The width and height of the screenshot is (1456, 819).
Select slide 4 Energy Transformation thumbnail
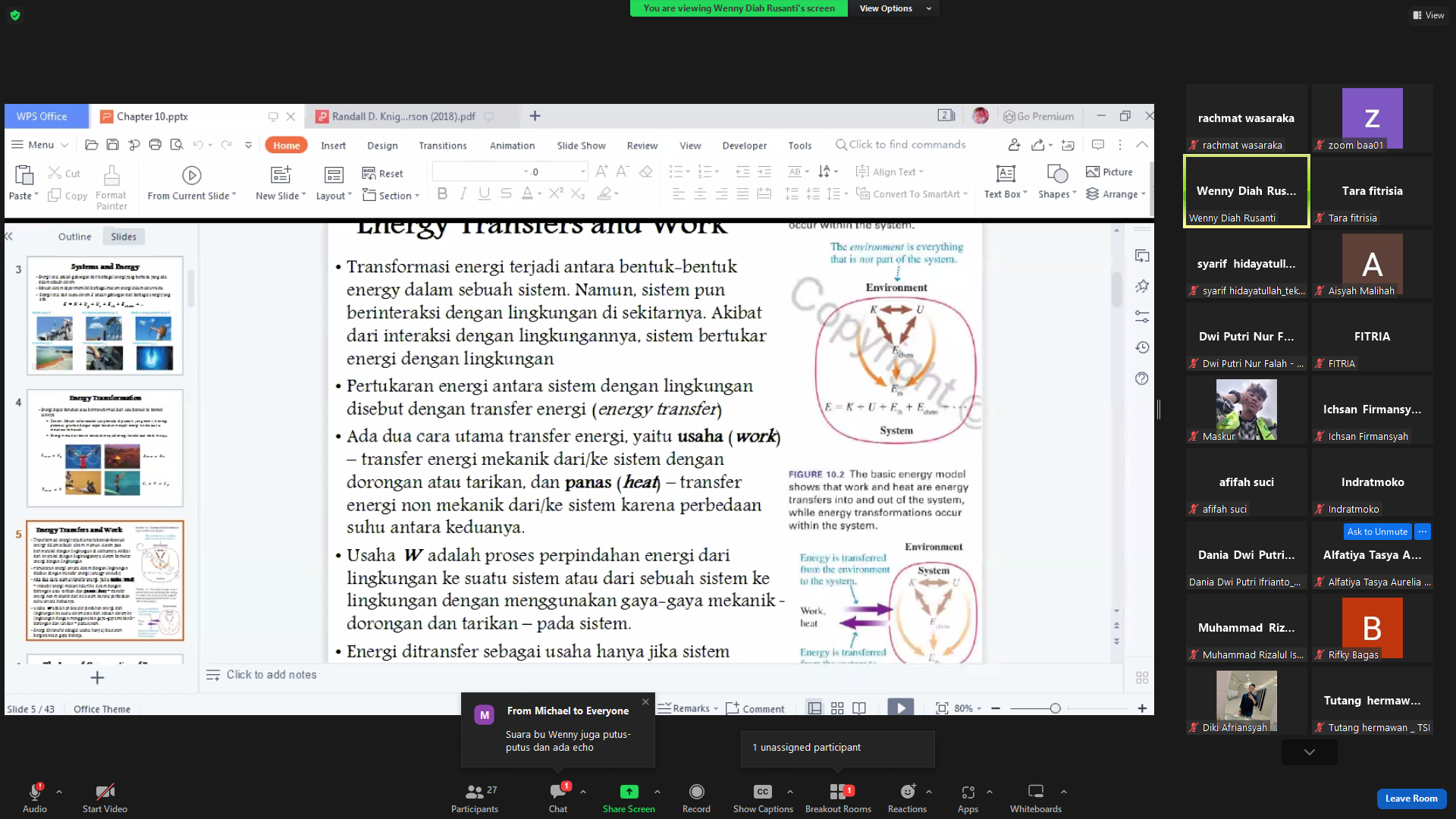(x=105, y=447)
